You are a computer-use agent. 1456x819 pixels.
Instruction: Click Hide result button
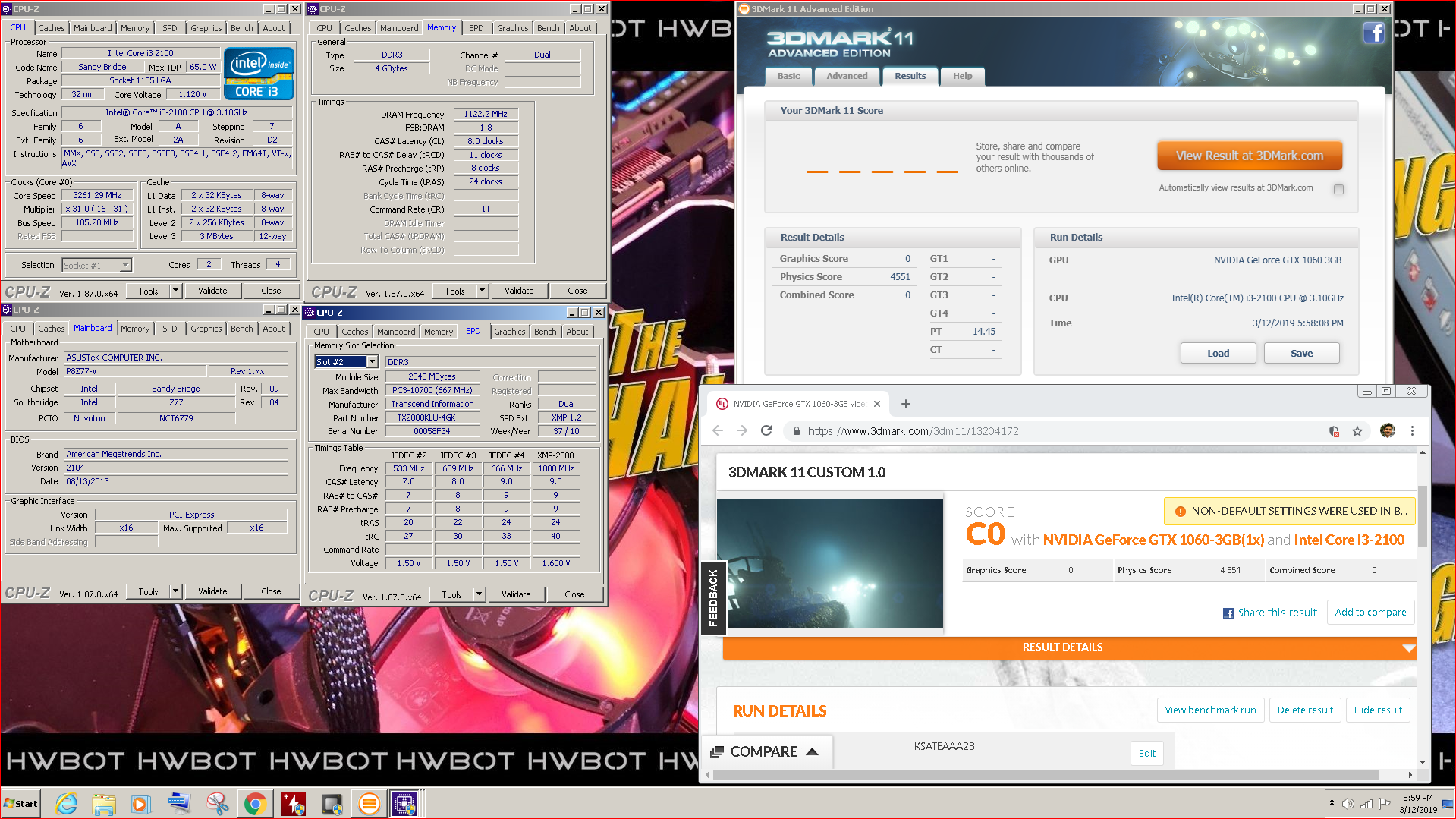(x=1378, y=710)
